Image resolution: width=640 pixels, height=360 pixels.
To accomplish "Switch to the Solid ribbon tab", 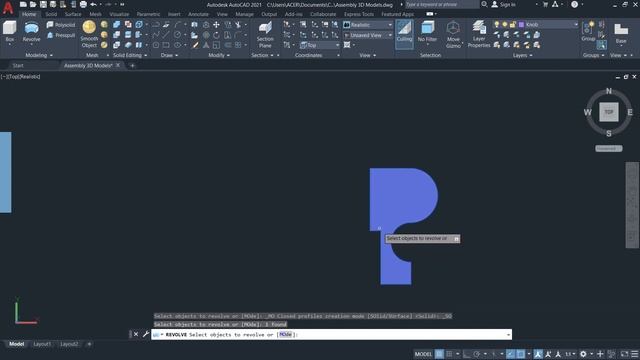I will [51, 14].
